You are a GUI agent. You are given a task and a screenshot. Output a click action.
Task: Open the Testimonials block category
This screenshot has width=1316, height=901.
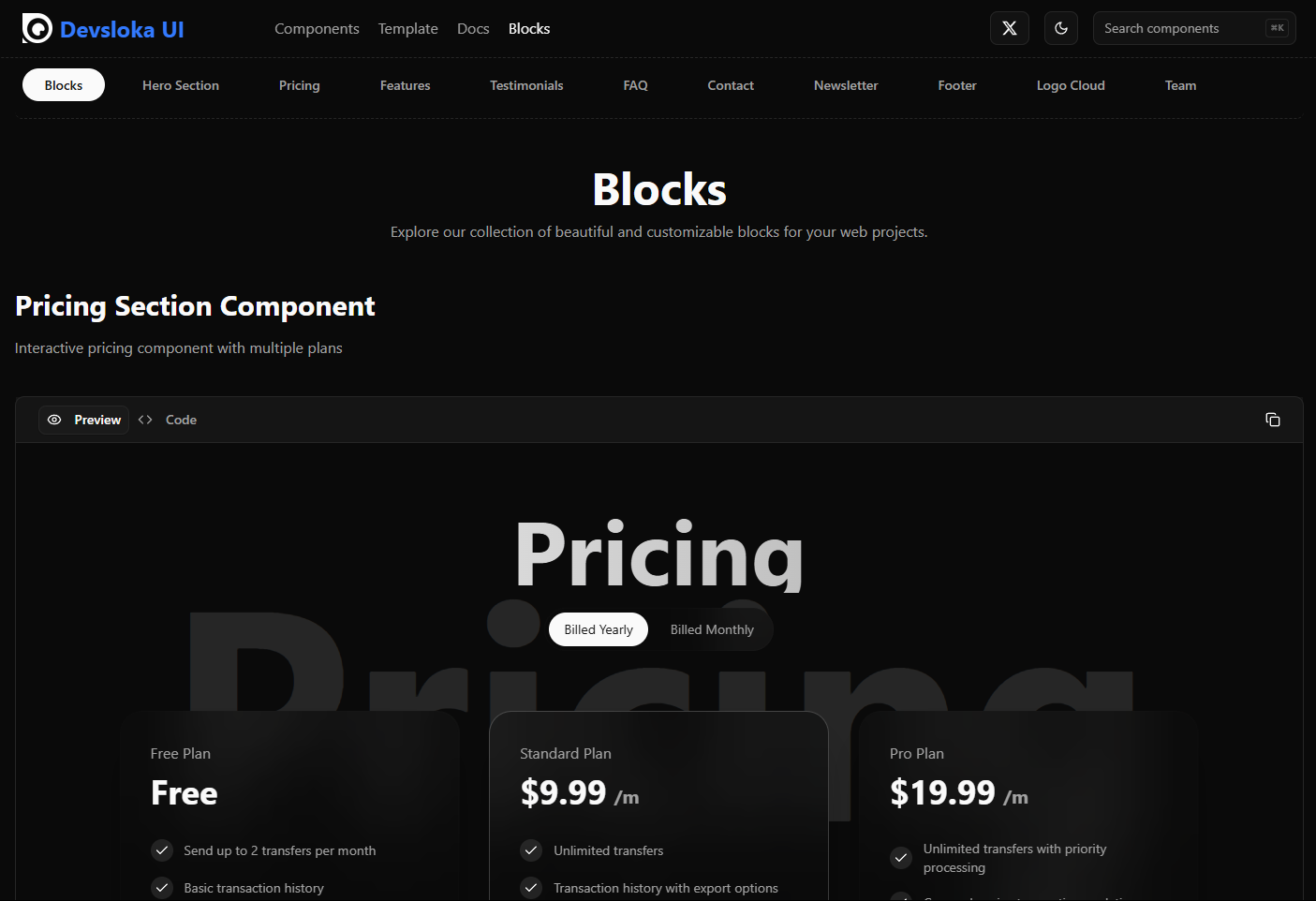[526, 84]
